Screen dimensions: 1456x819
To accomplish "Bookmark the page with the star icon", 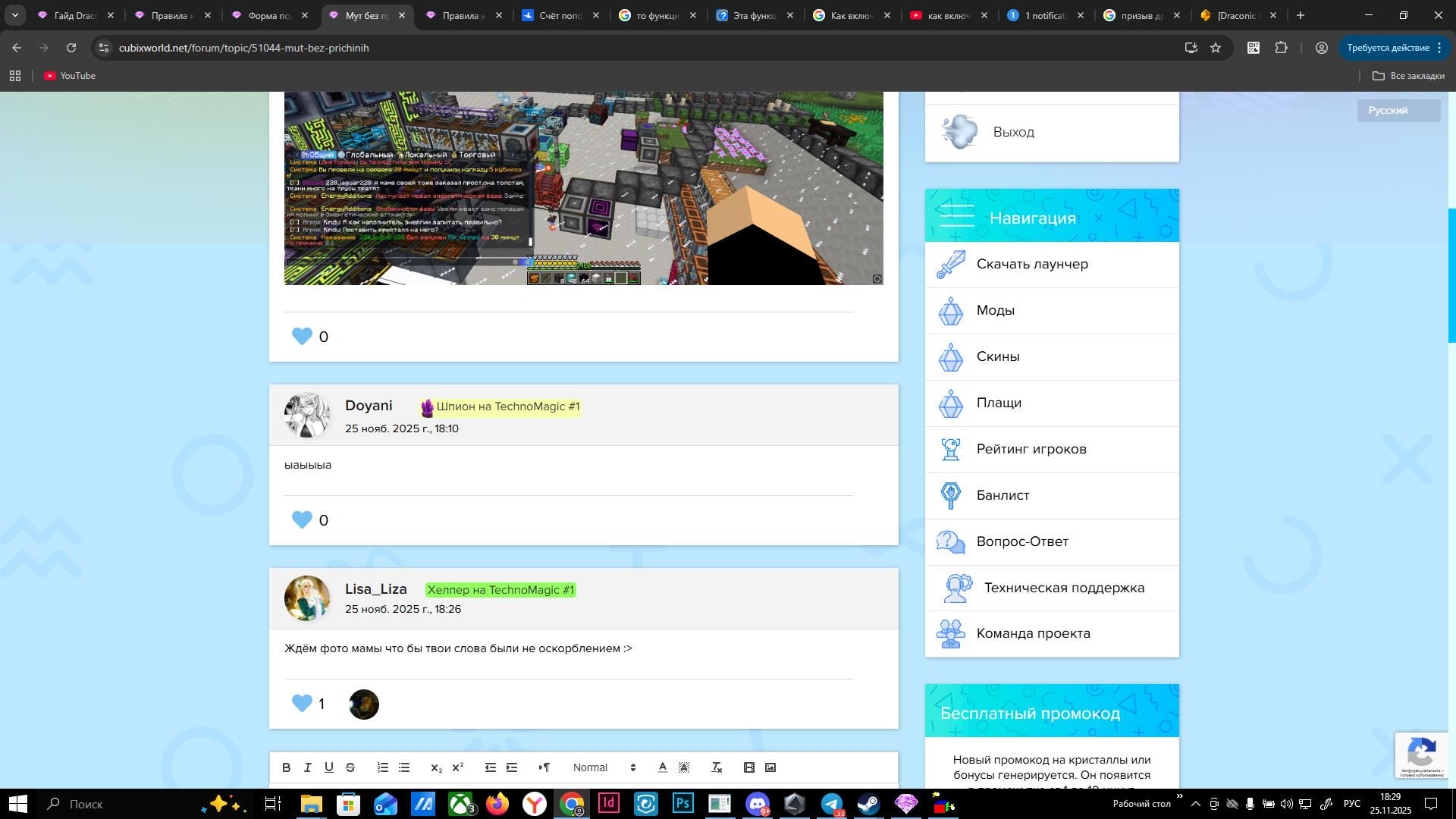I will click(1216, 48).
